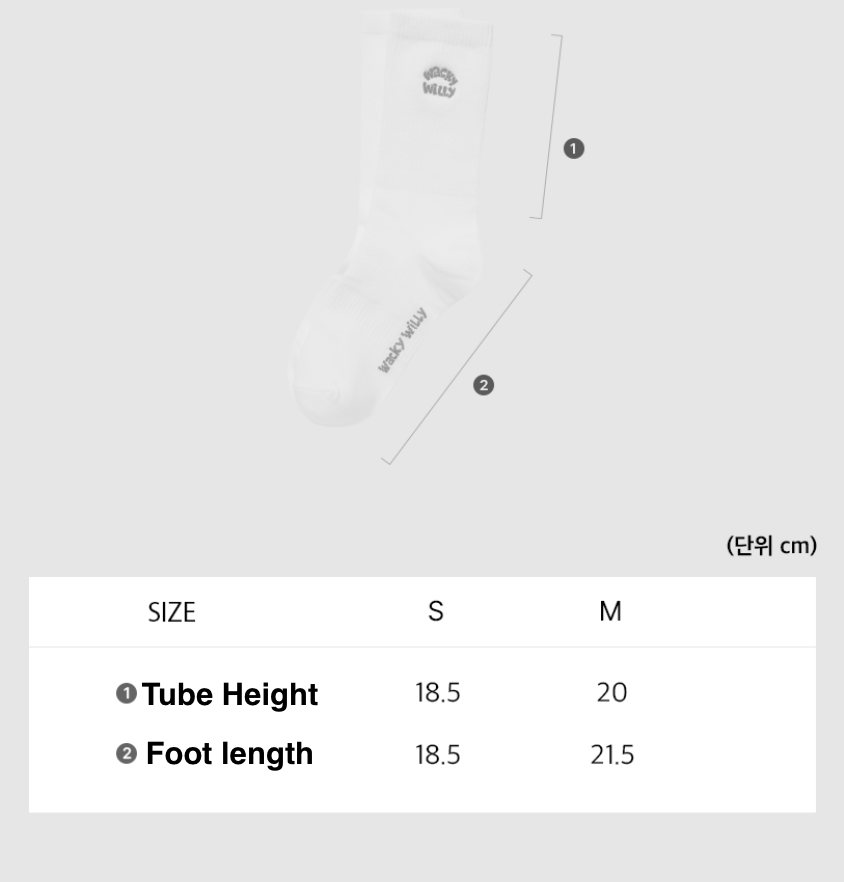Select the M size column header

[610, 611]
